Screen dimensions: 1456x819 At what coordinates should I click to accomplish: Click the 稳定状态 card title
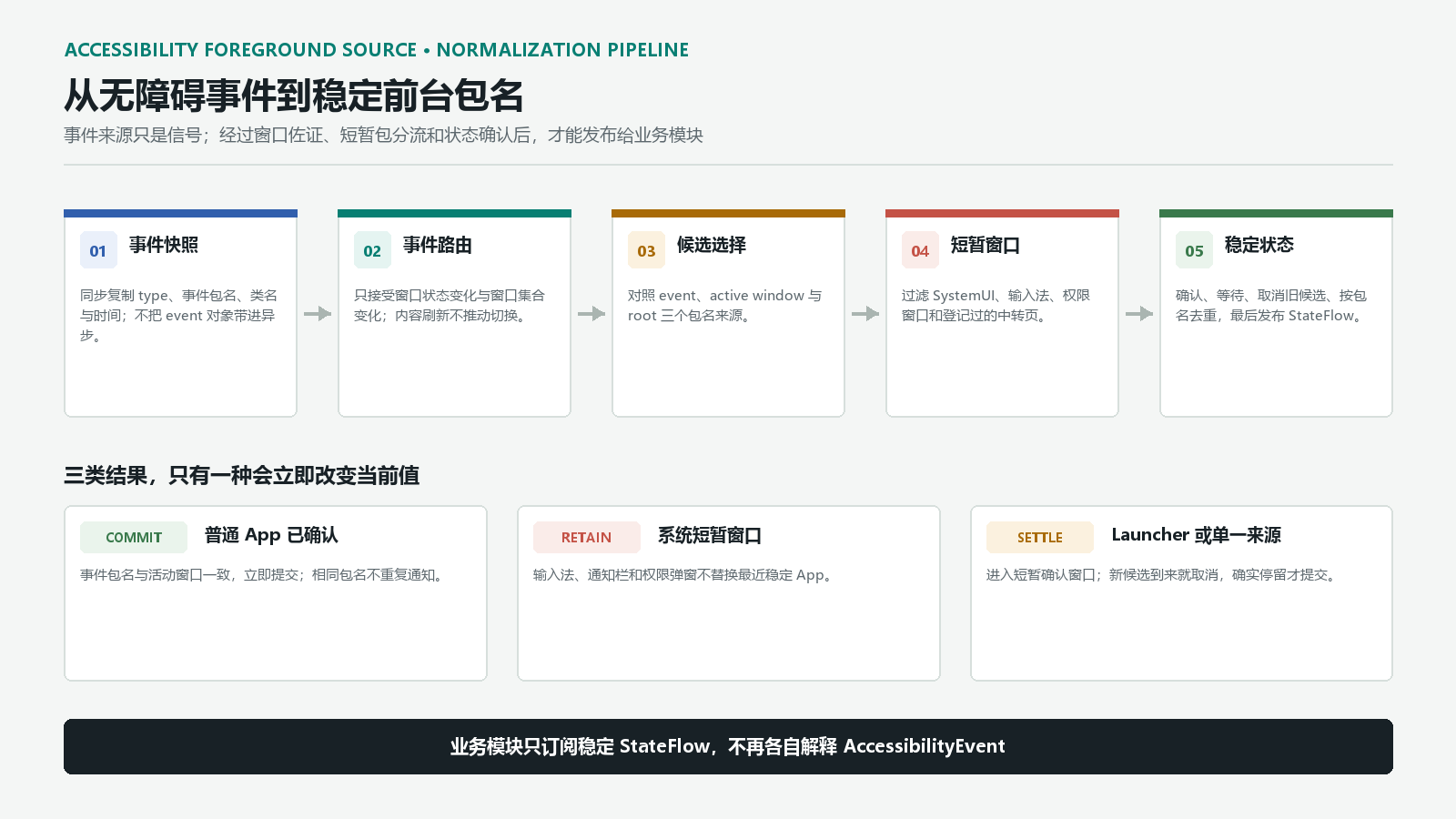[x=1259, y=245]
